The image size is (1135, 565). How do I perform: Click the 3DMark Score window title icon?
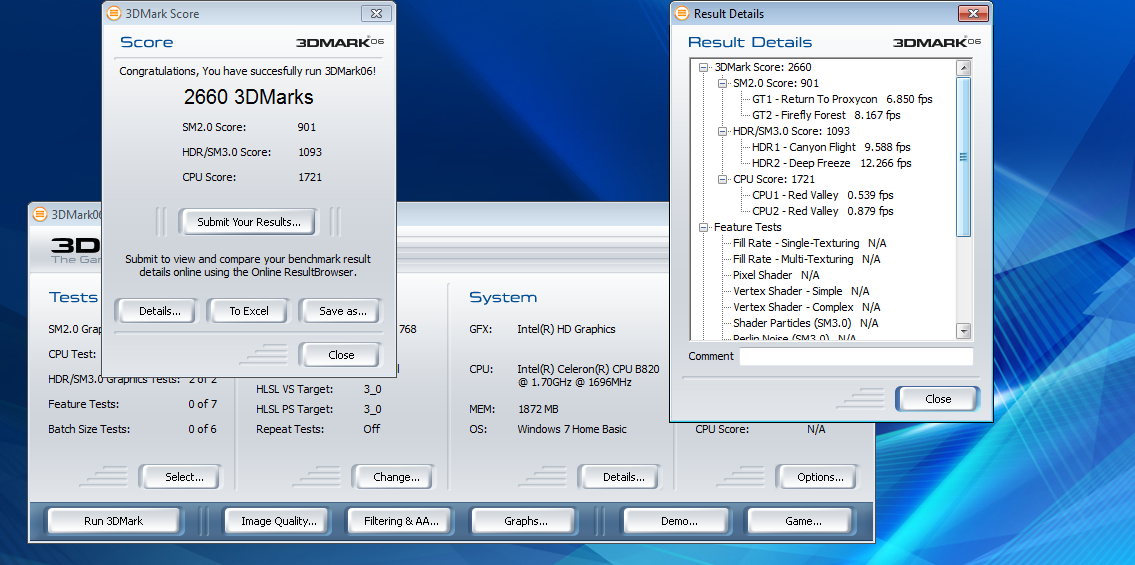(x=114, y=14)
